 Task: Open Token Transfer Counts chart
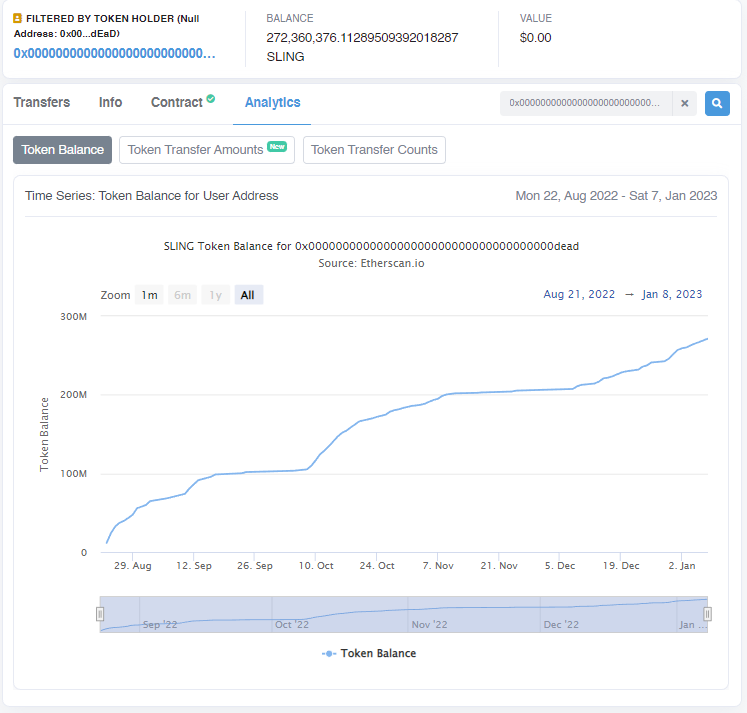point(374,150)
